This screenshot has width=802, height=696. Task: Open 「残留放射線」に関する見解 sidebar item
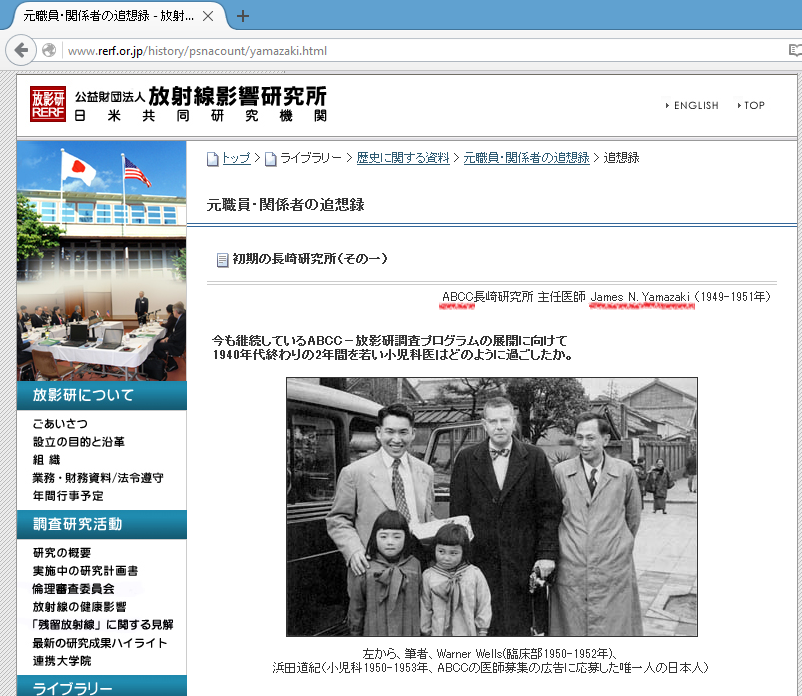point(103,624)
